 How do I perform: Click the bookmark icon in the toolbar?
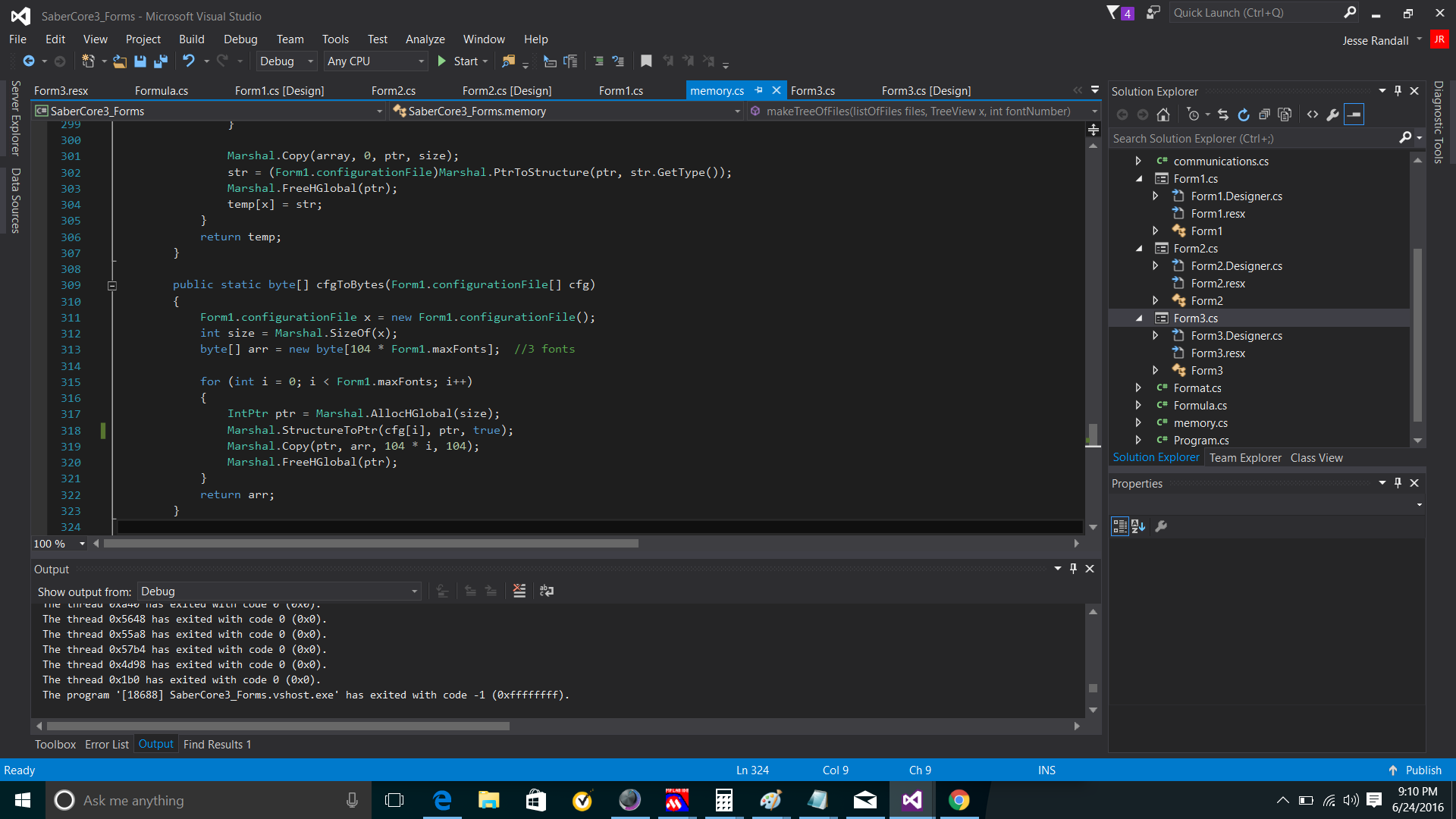point(646,61)
